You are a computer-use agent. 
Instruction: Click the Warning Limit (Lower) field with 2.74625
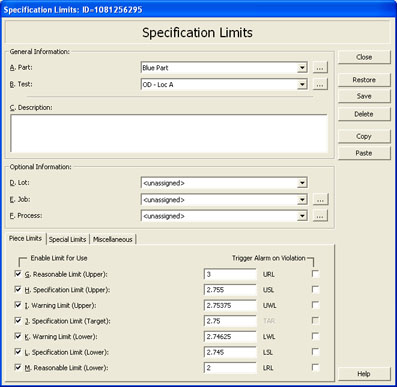coord(230,337)
